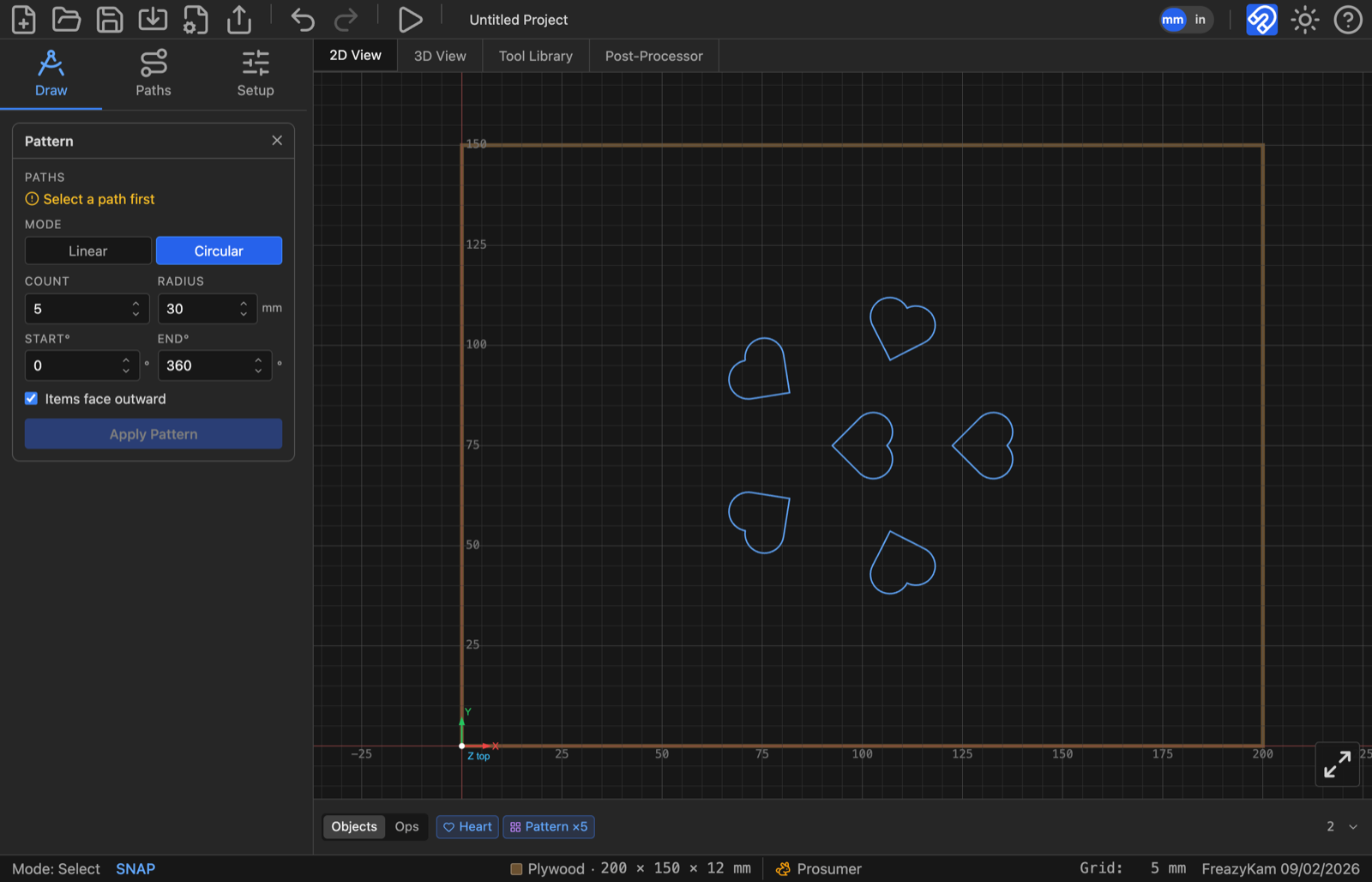1372x882 pixels.
Task: Click the Untitled Project title
Action: 518,20
